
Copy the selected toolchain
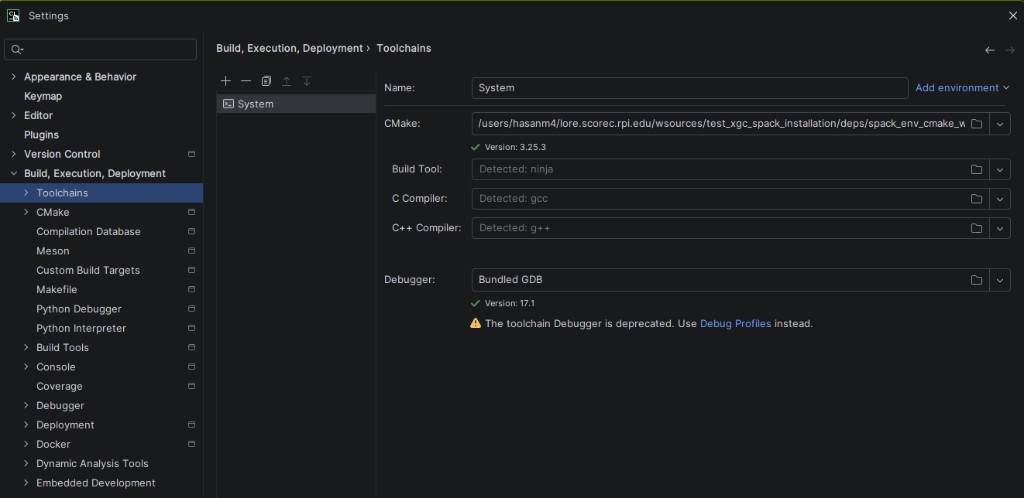[266, 81]
